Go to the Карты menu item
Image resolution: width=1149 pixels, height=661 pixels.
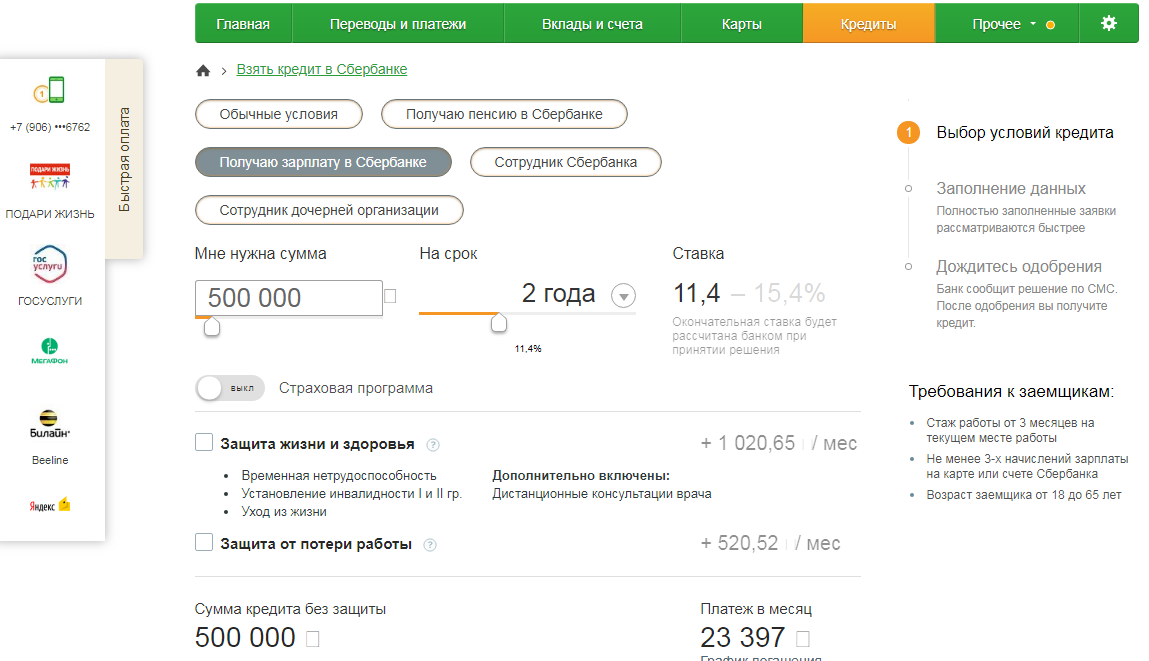(x=741, y=24)
